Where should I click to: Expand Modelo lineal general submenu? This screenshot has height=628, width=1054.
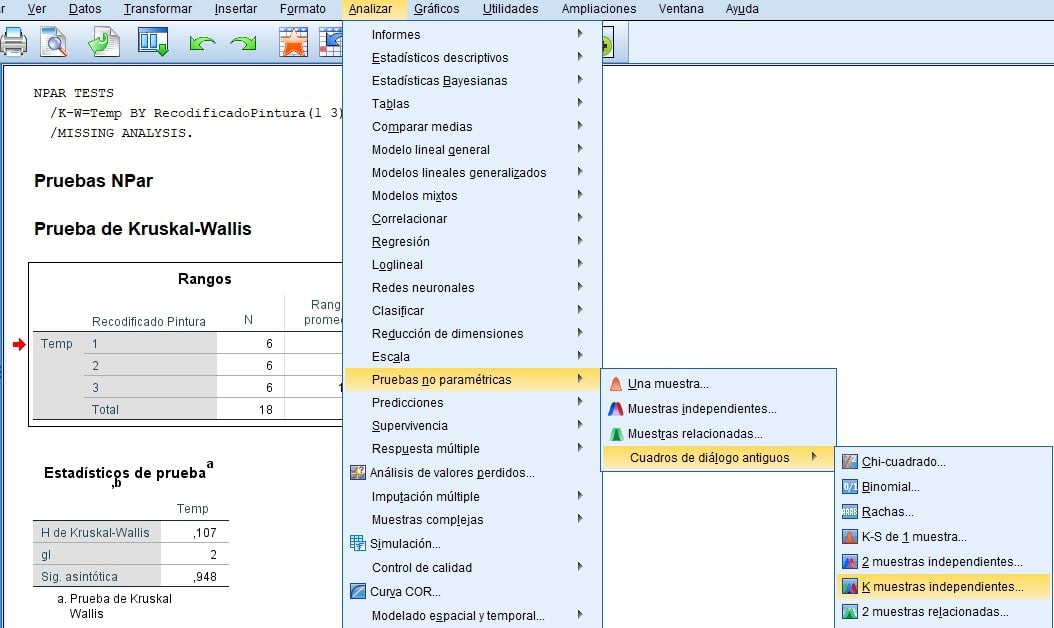pos(472,149)
